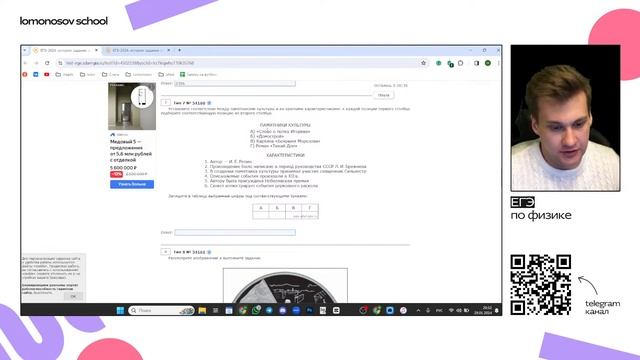Reload the page in the browser toolbar
The width and height of the screenshot is (640, 360).
click(x=47, y=63)
